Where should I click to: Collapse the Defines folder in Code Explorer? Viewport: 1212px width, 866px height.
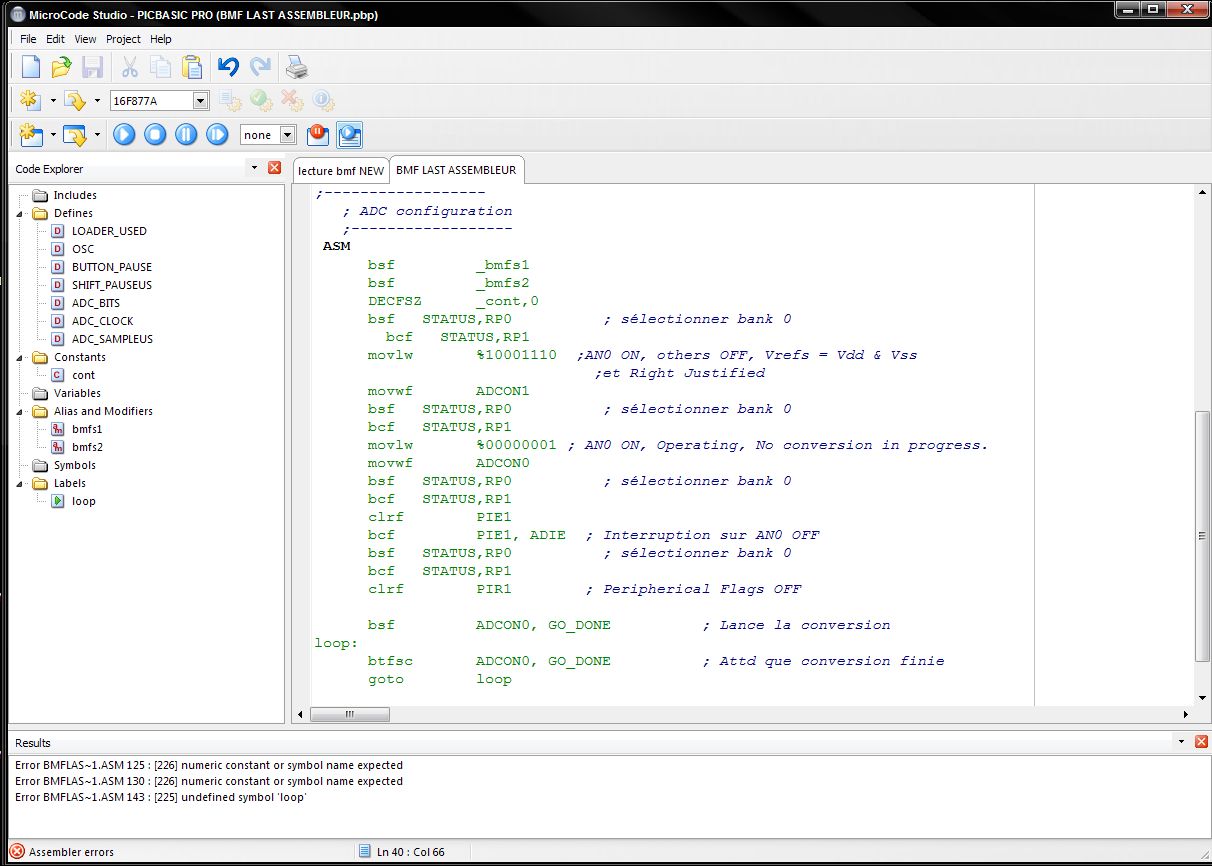[21, 213]
